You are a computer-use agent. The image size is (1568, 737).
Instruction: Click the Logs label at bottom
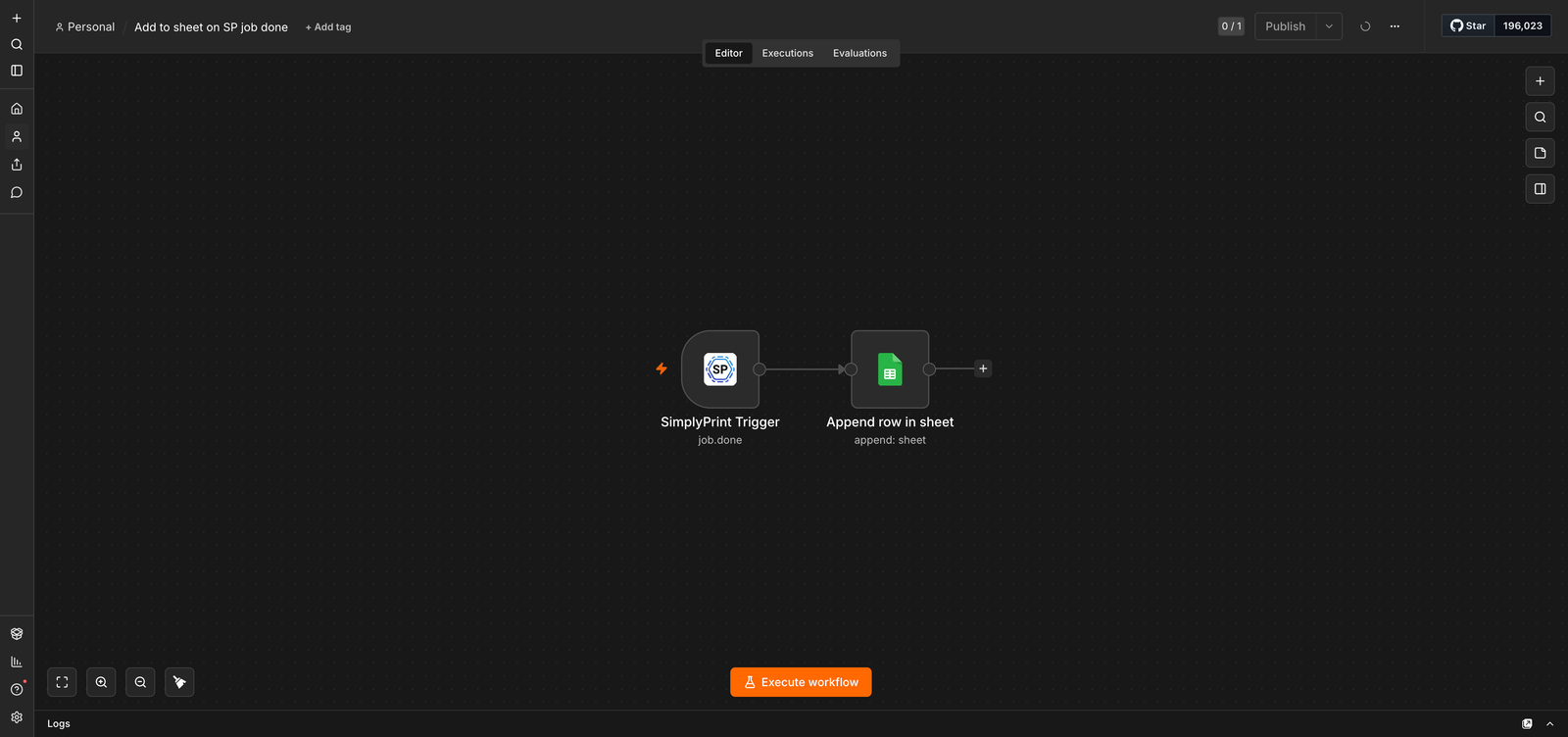(x=59, y=723)
